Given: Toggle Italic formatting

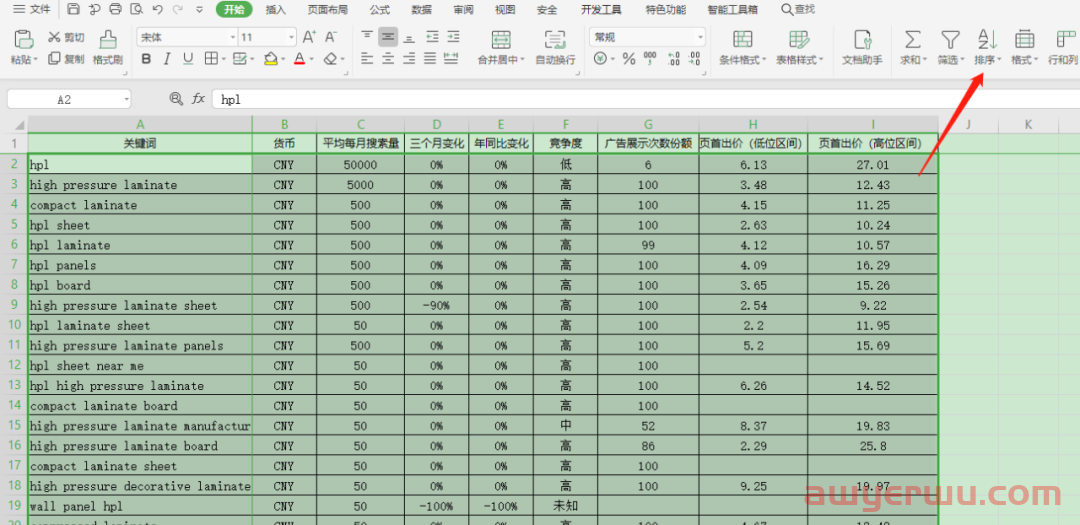Looking at the screenshot, I should (167, 59).
